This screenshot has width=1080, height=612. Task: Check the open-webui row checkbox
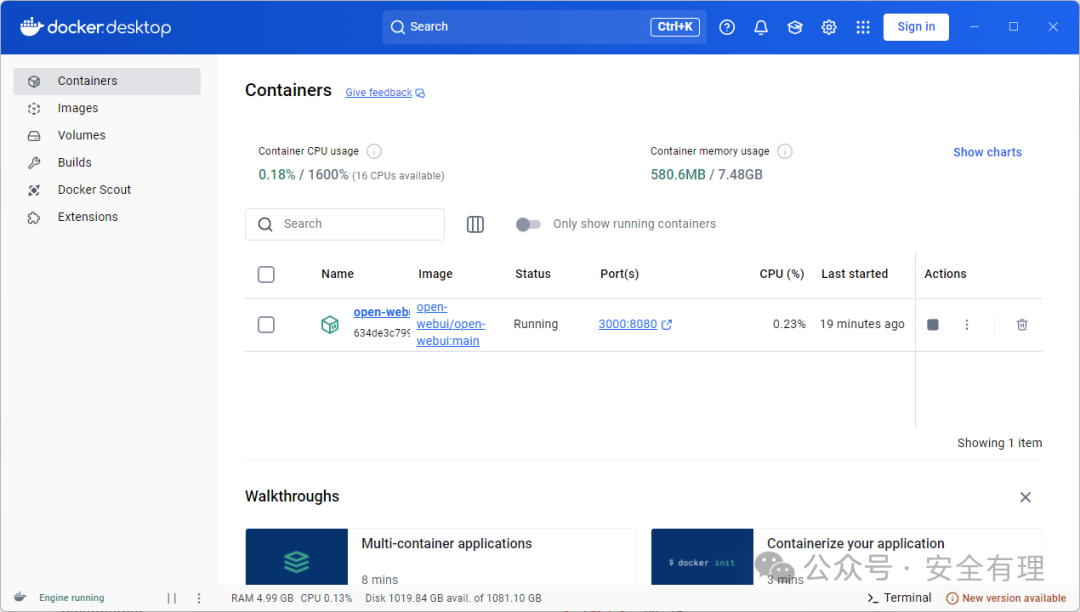tap(266, 324)
